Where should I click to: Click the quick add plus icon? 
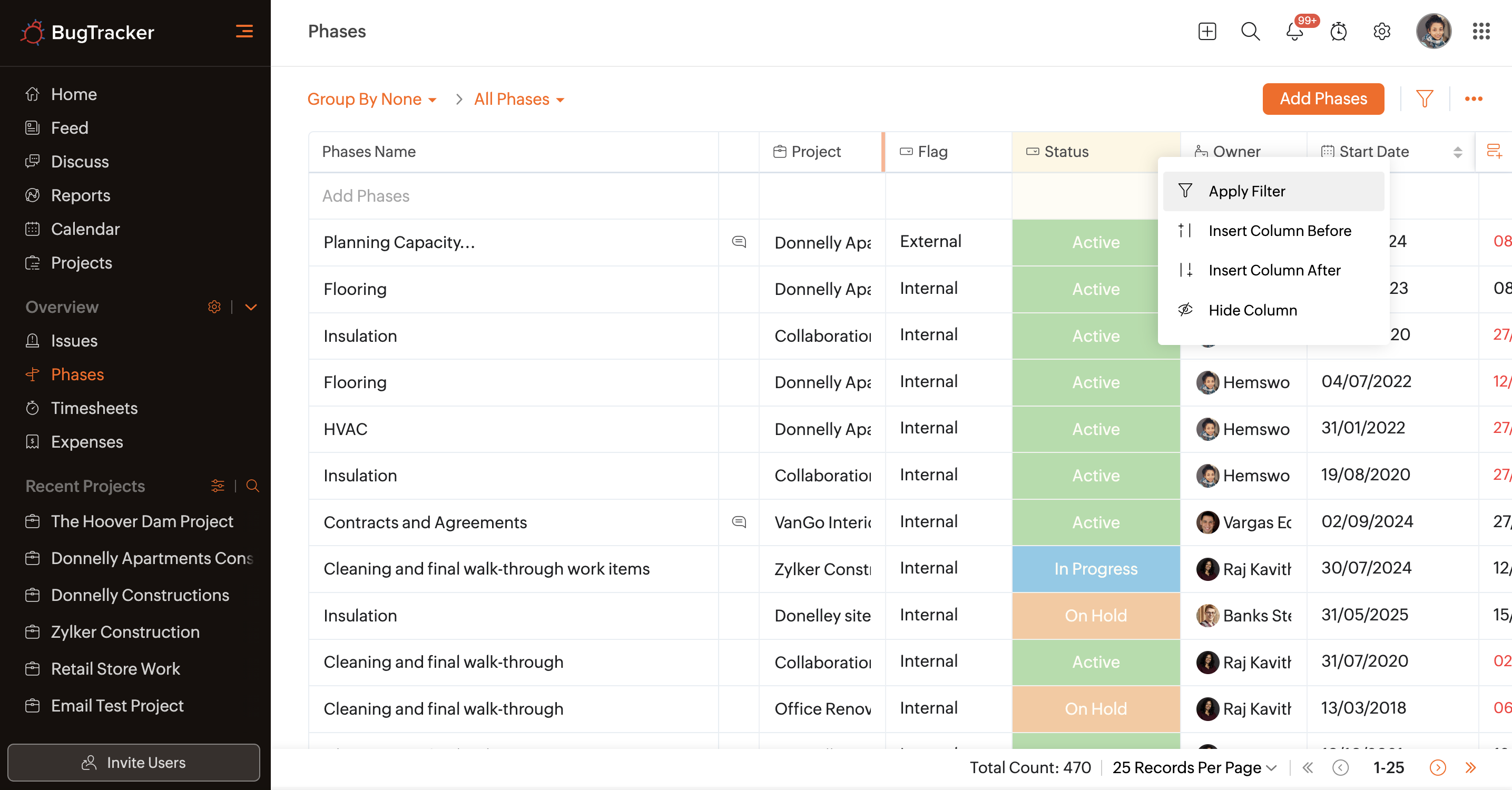coord(1207,31)
